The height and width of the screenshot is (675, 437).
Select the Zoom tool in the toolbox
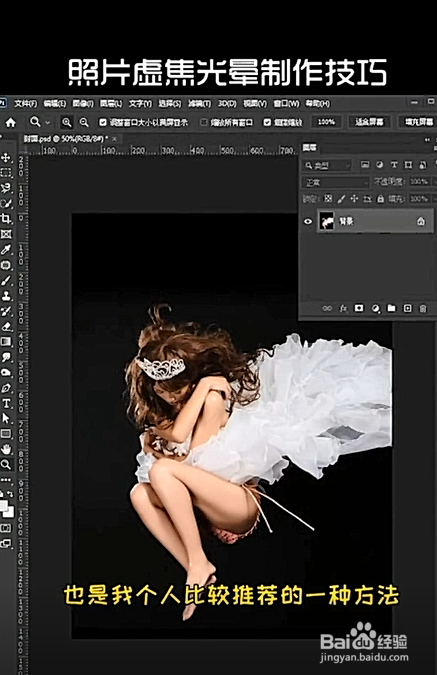point(6,464)
